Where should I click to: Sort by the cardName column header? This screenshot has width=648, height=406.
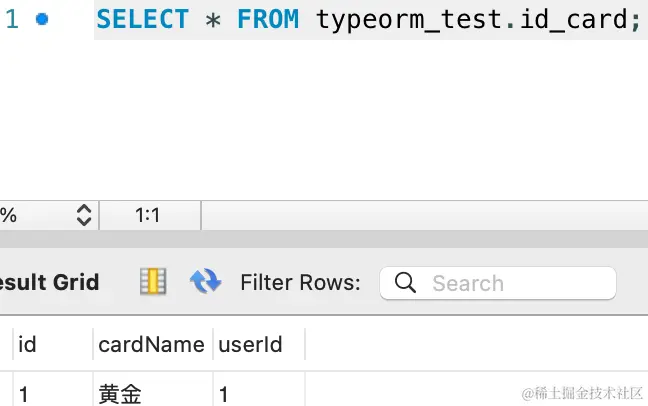click(x=151, y=345)
